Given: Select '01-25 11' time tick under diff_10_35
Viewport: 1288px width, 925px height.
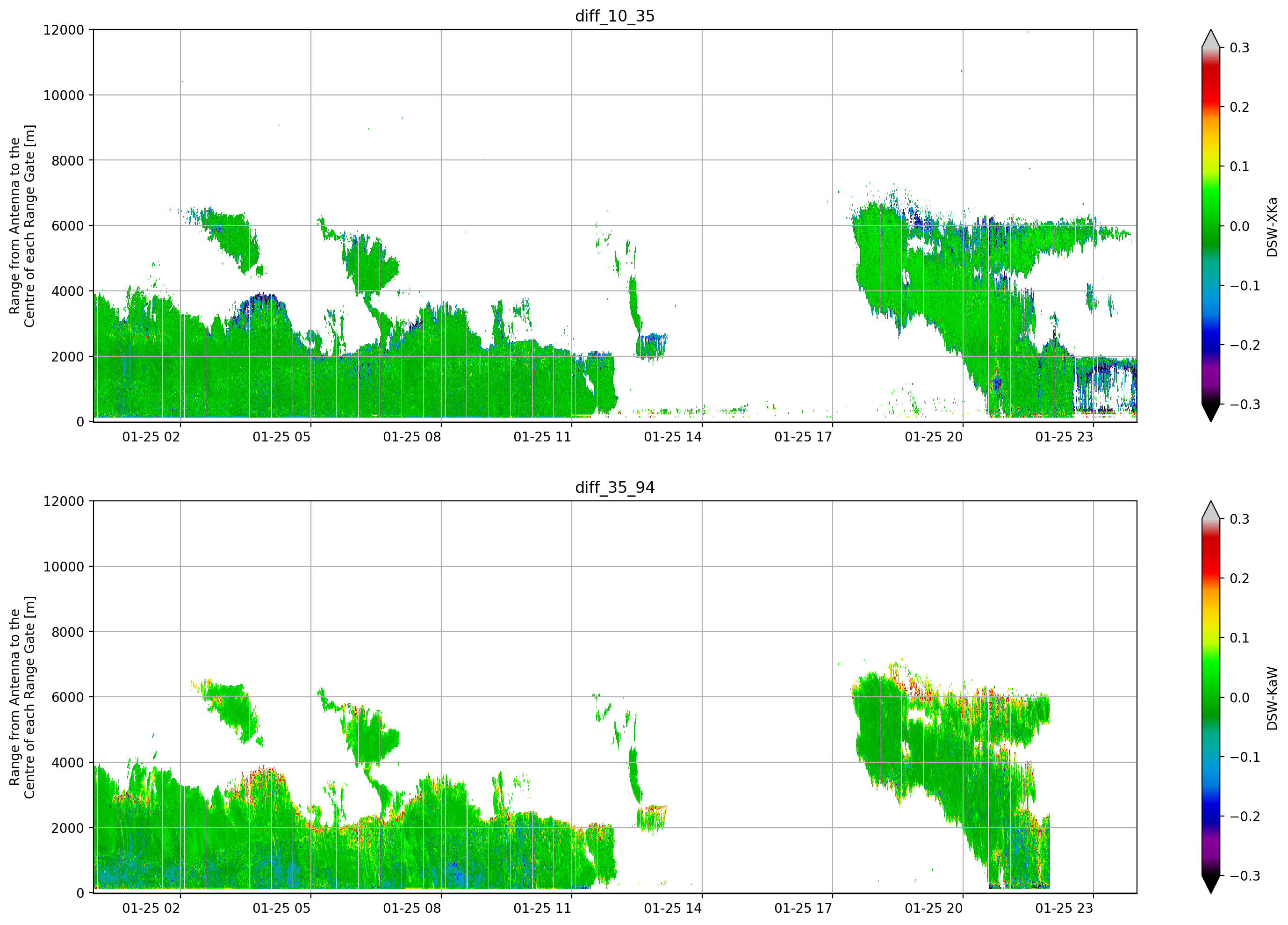Looking at the screenshot, I should point(542,437).
